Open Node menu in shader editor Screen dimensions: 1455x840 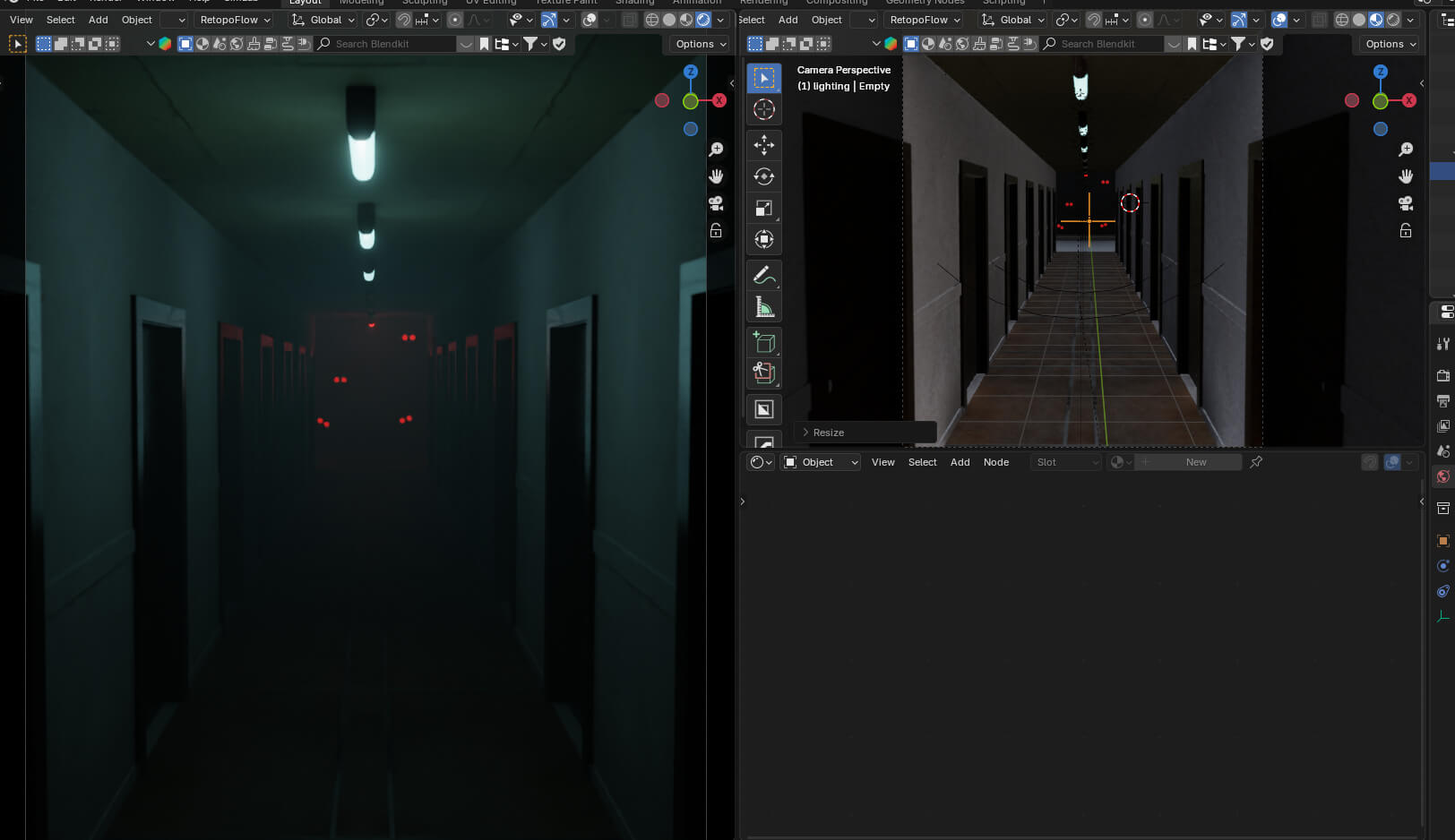pos(996,462)
